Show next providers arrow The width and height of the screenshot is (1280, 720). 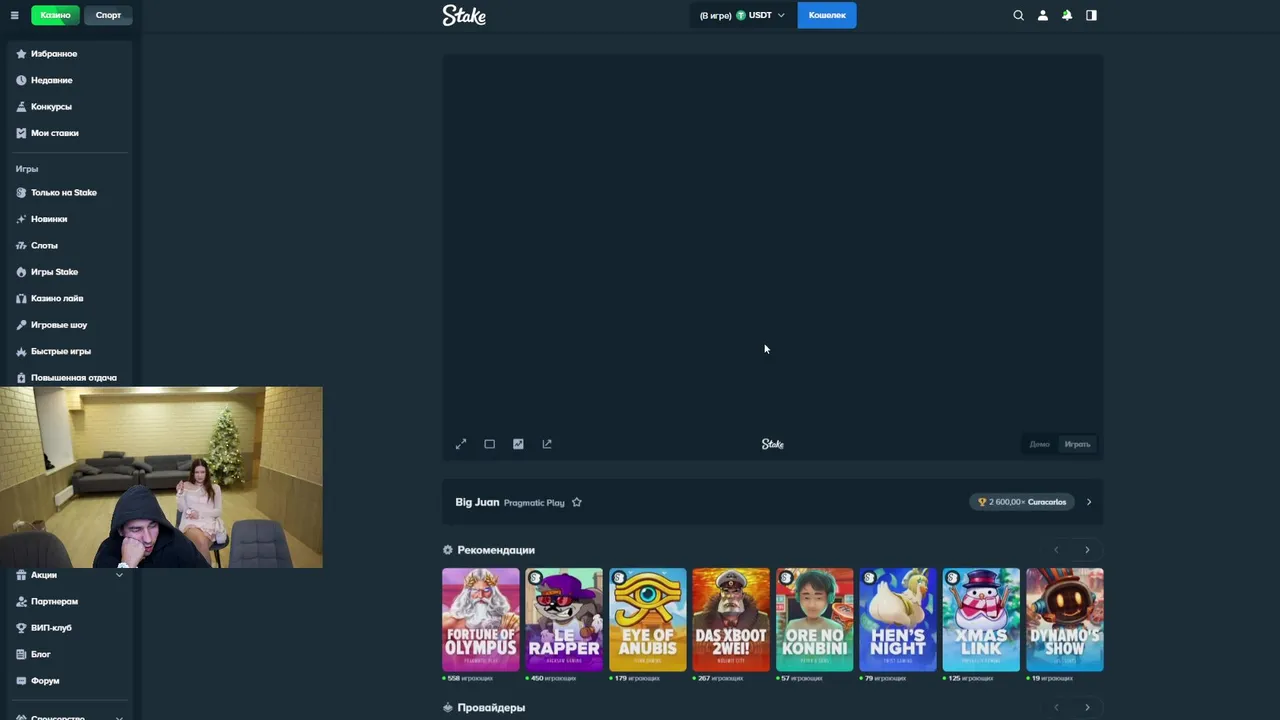[1087, 708]
